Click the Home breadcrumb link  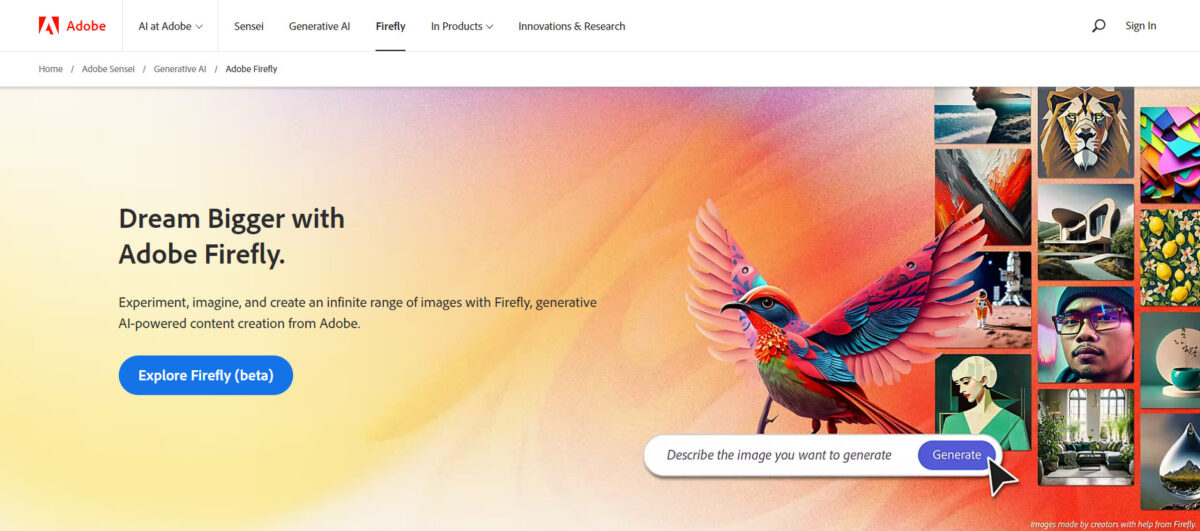click(x=50, y=69)
